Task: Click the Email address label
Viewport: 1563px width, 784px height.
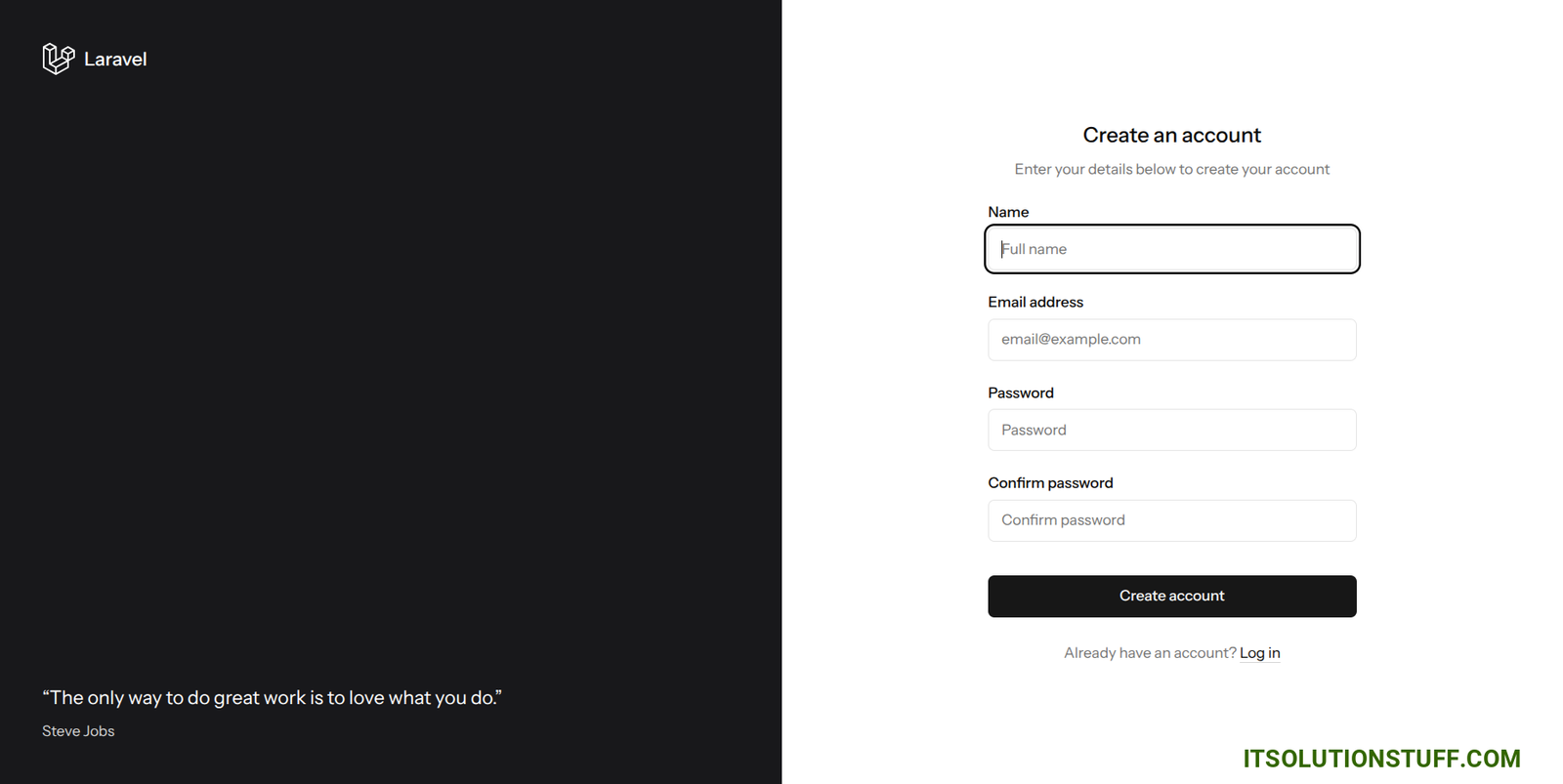Action: (x=1035, y=302)
